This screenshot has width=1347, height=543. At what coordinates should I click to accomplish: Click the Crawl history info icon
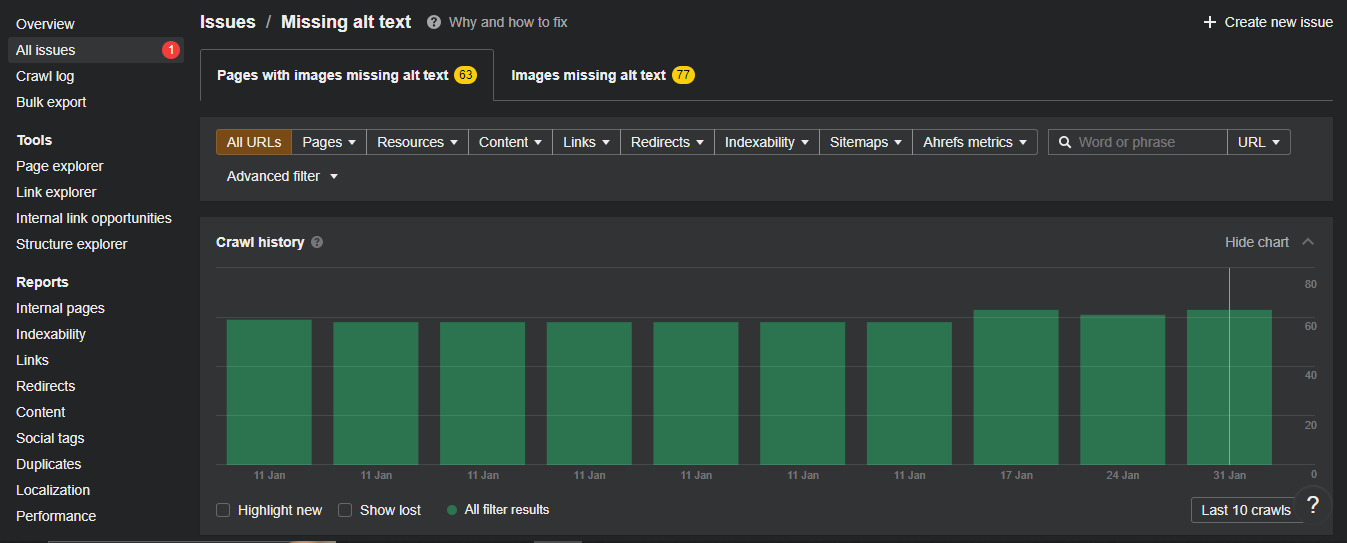point(317,242)
